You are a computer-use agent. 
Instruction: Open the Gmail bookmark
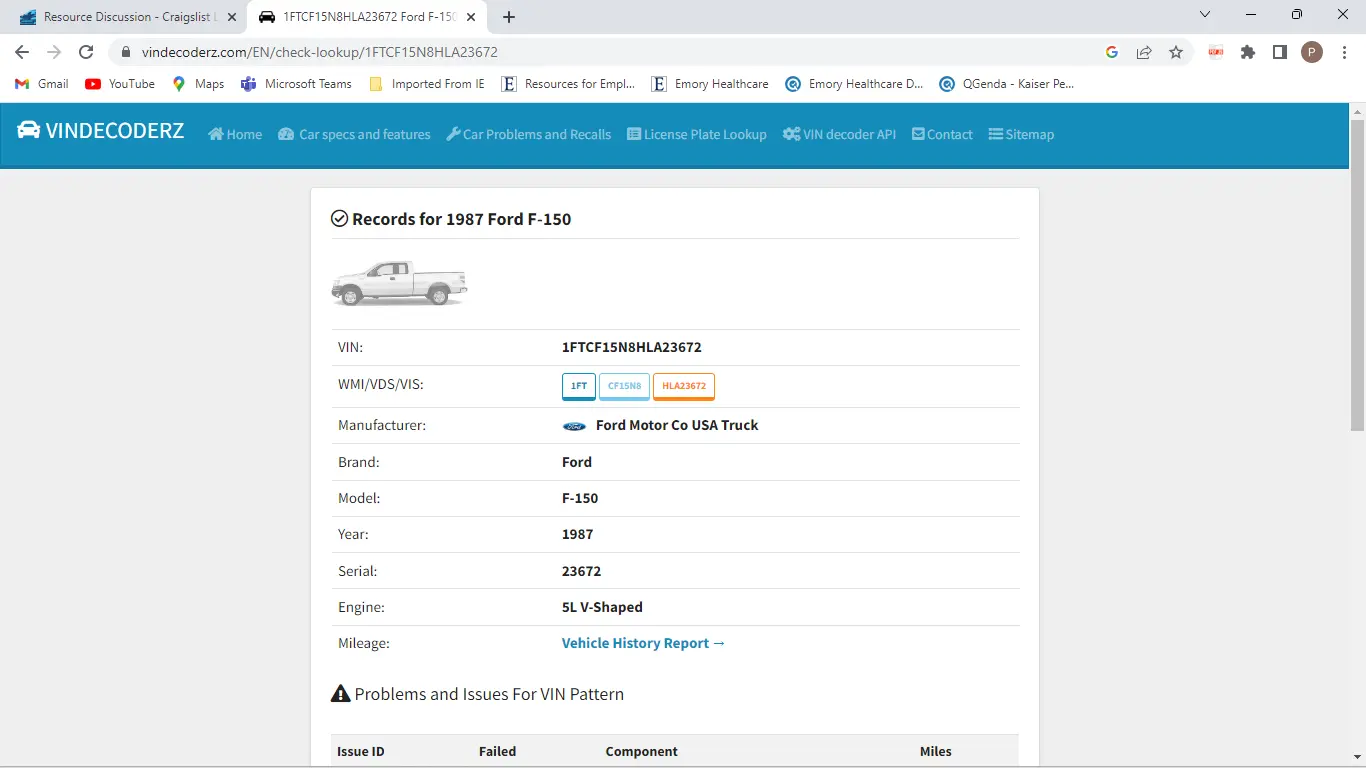[42, 84]
